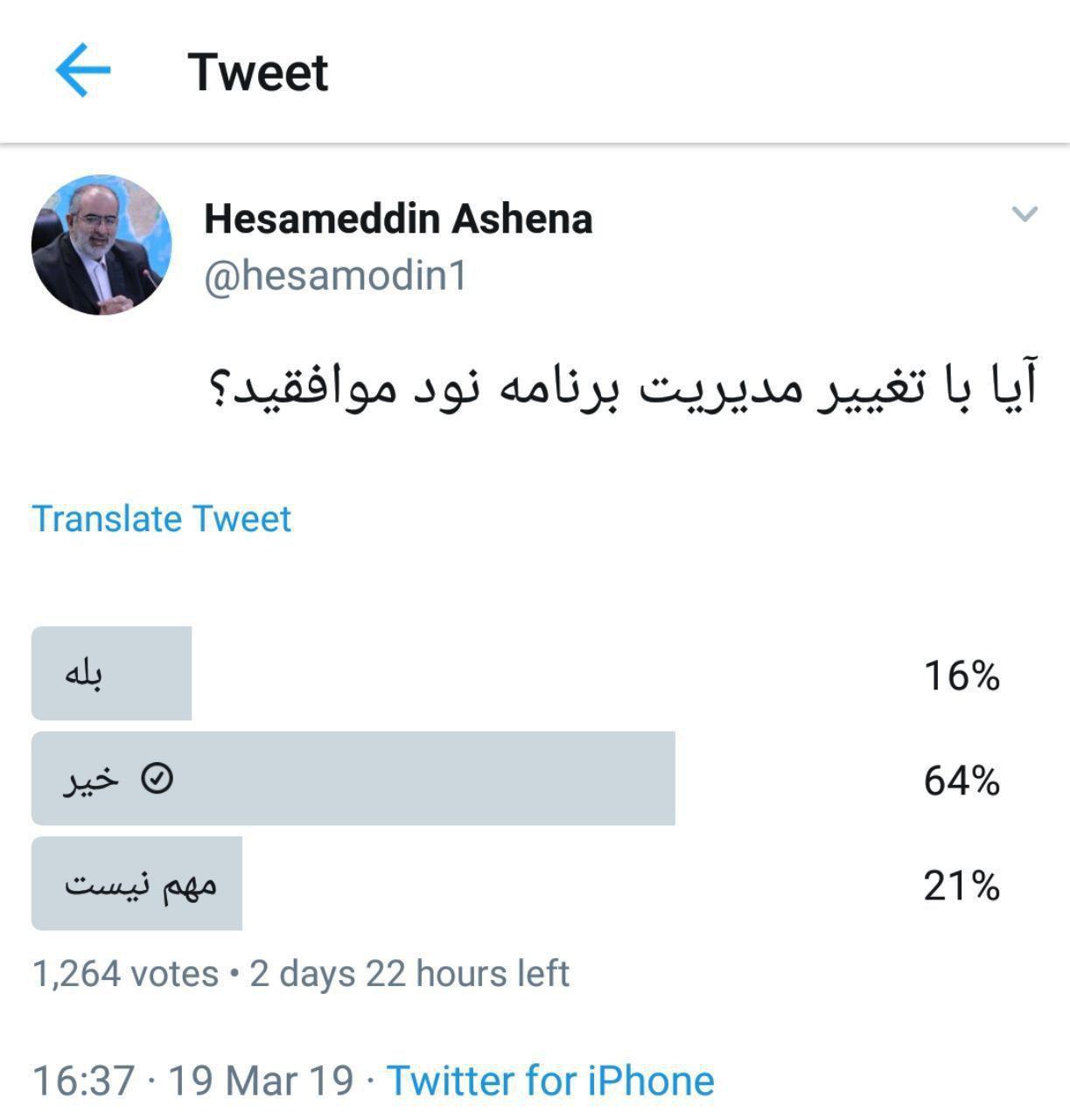Screen dimensions: 1070x1120
Task: Click the 1,264 votes count text
Action: (125, 973)
